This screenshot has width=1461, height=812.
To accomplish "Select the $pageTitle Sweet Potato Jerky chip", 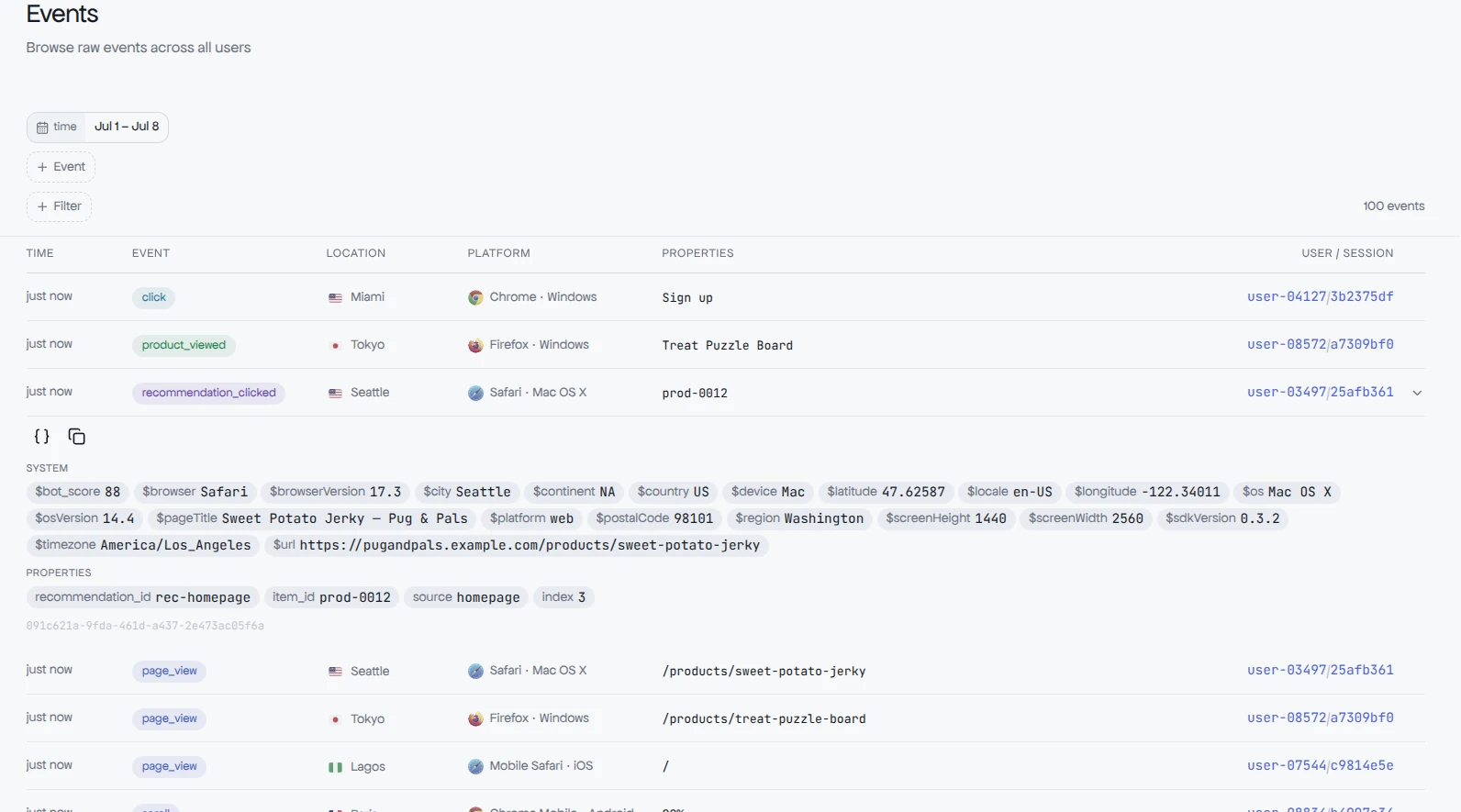I will point(312,518).
